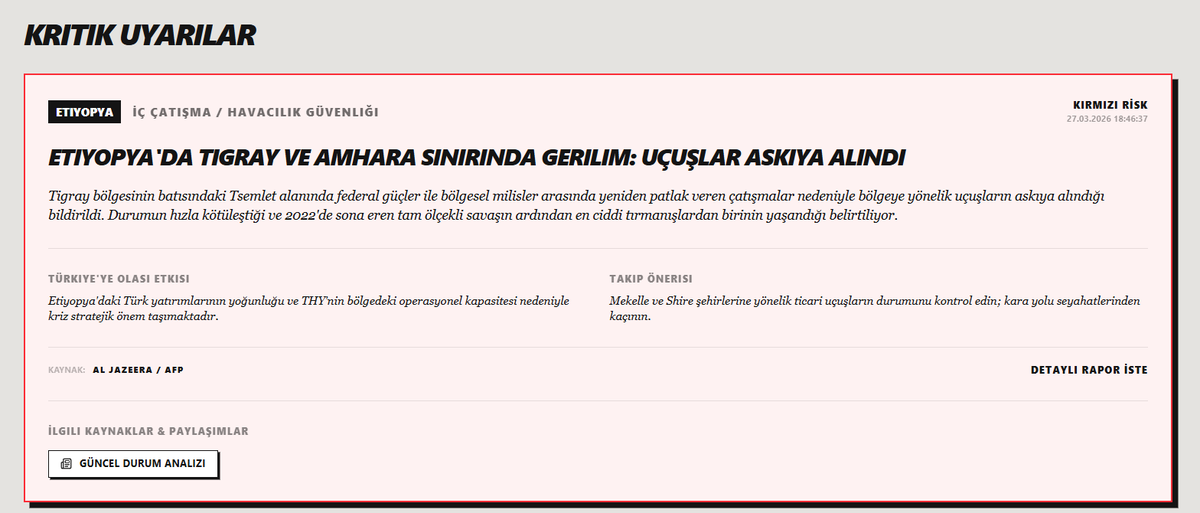Click the summary paragraph about Tsemlet clashes
This screenshot has width=1200, height=513.
coord(576,205)
